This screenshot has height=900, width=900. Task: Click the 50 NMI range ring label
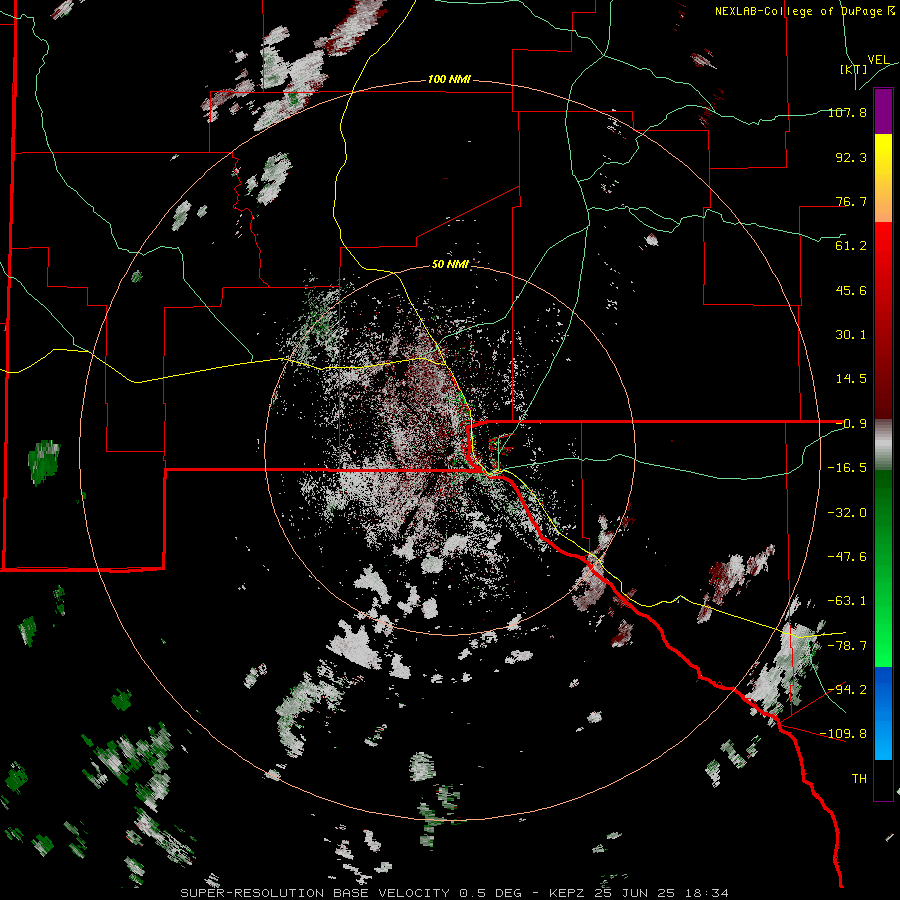click(x=450, y=264)
